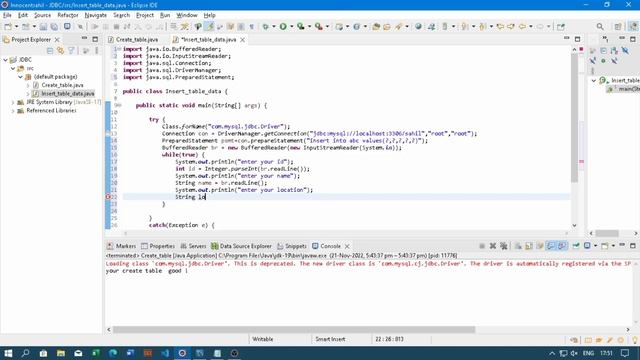Click the green Run button icon
This screenshot has height=360, width=640.
(283, 27)
